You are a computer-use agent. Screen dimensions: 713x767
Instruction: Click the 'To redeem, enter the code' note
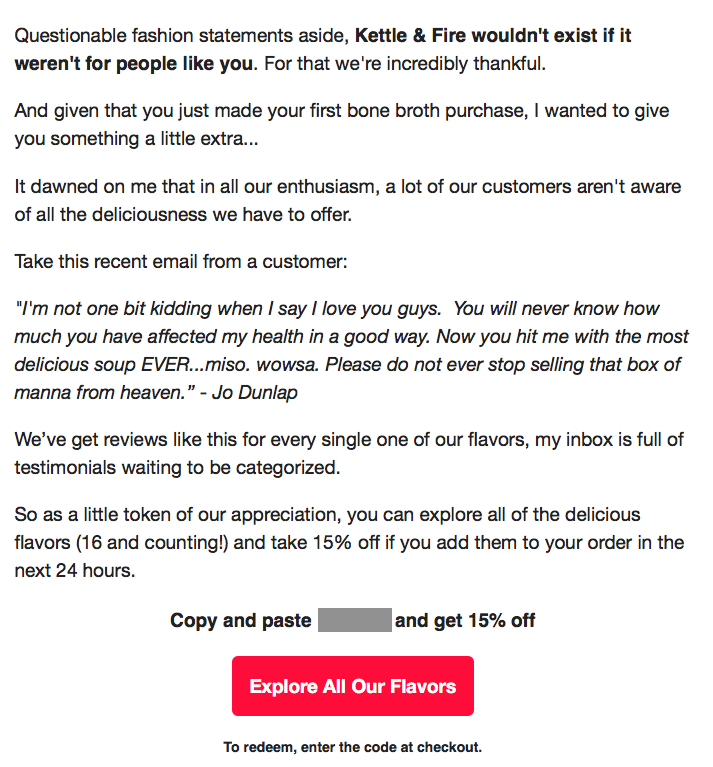353,747
